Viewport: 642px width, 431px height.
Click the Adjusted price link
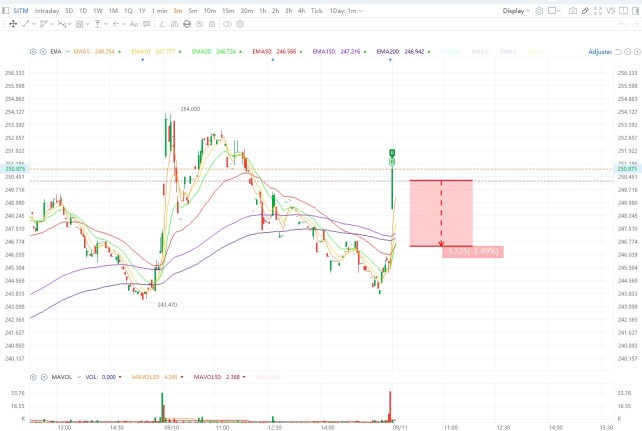click(x=600, y=52)
